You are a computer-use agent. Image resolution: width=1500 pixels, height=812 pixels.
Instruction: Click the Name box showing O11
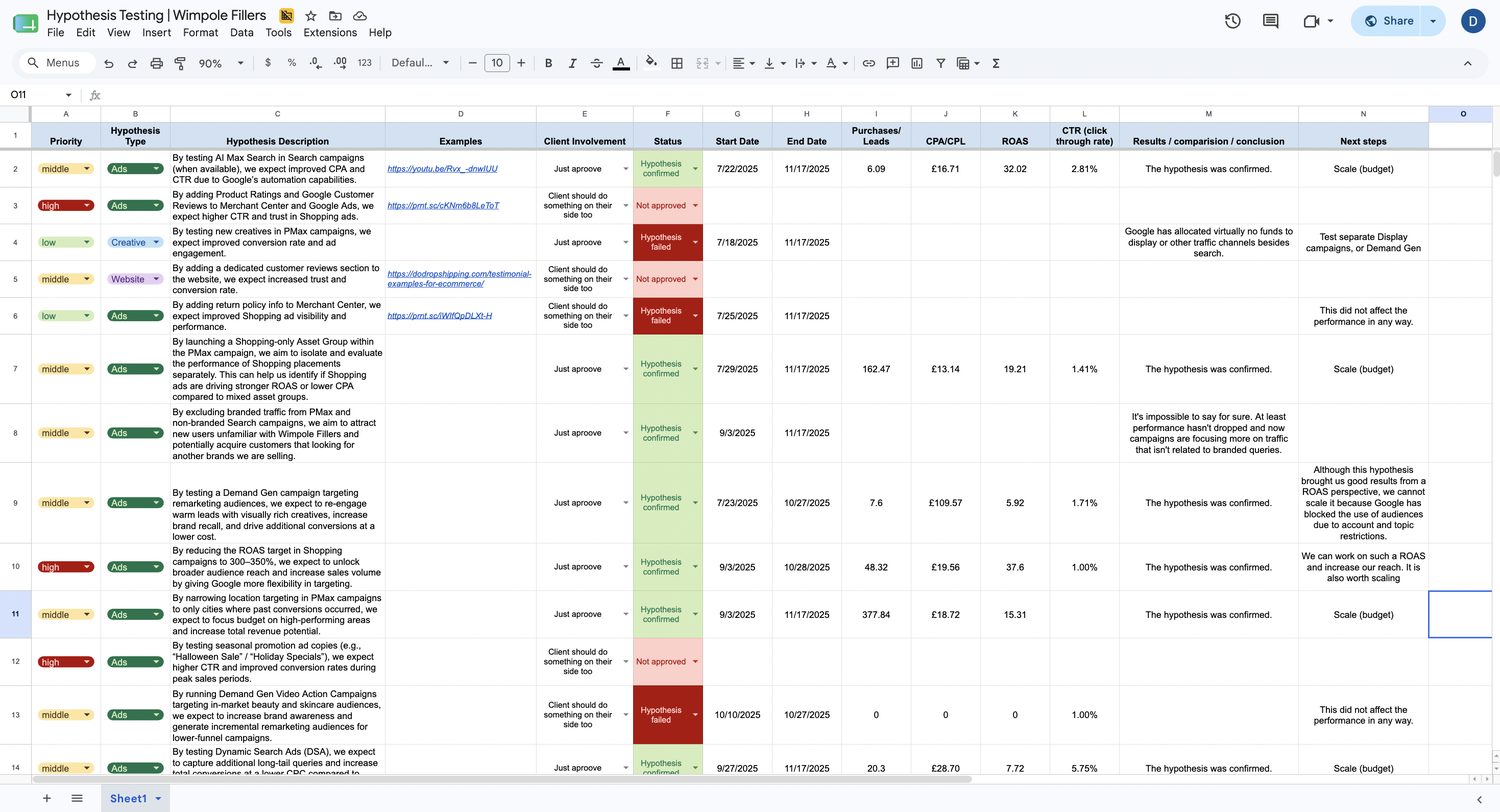pos(40,95)
